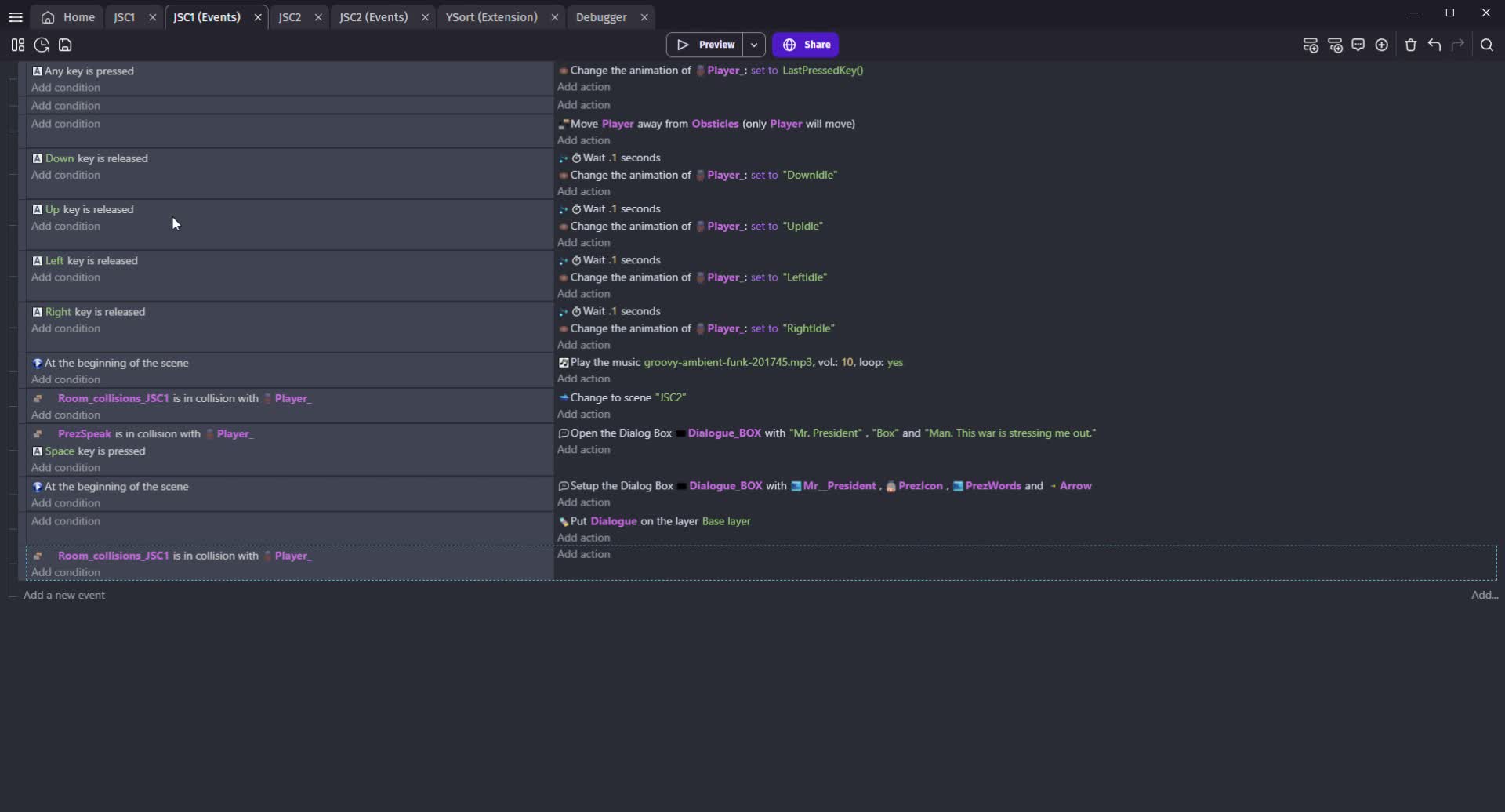Viewport: 1505px width, 812px height.
Task: Open version history via the clock icon
Action: [41, 45]
